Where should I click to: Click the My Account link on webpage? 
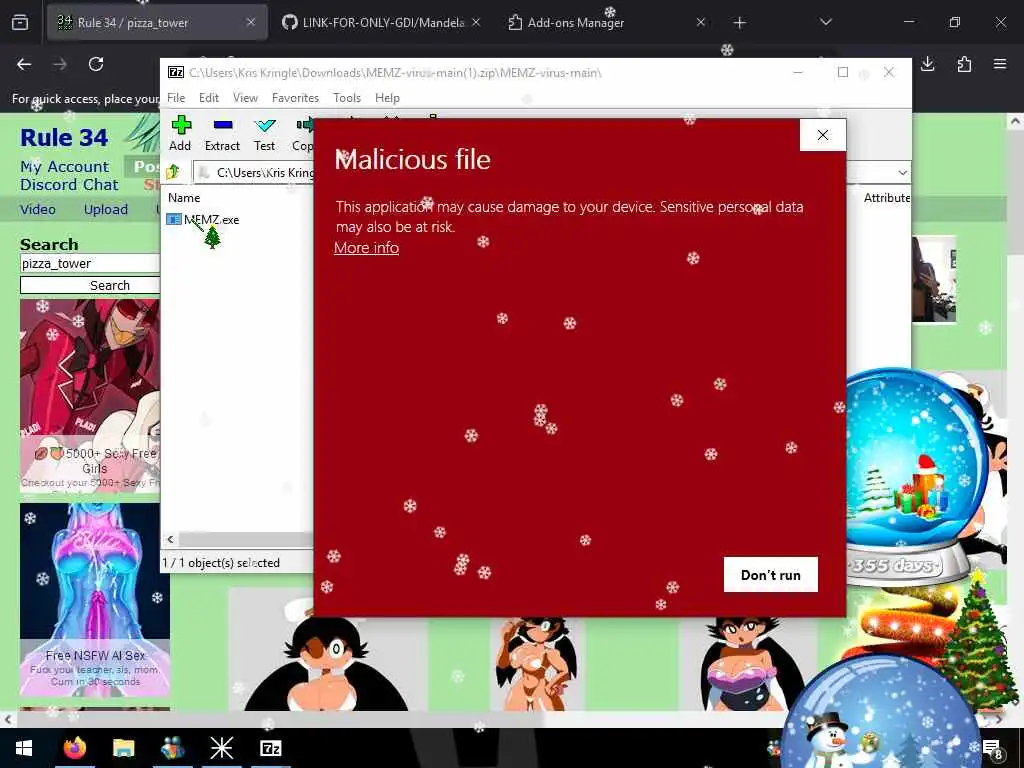tap(64, 167)
